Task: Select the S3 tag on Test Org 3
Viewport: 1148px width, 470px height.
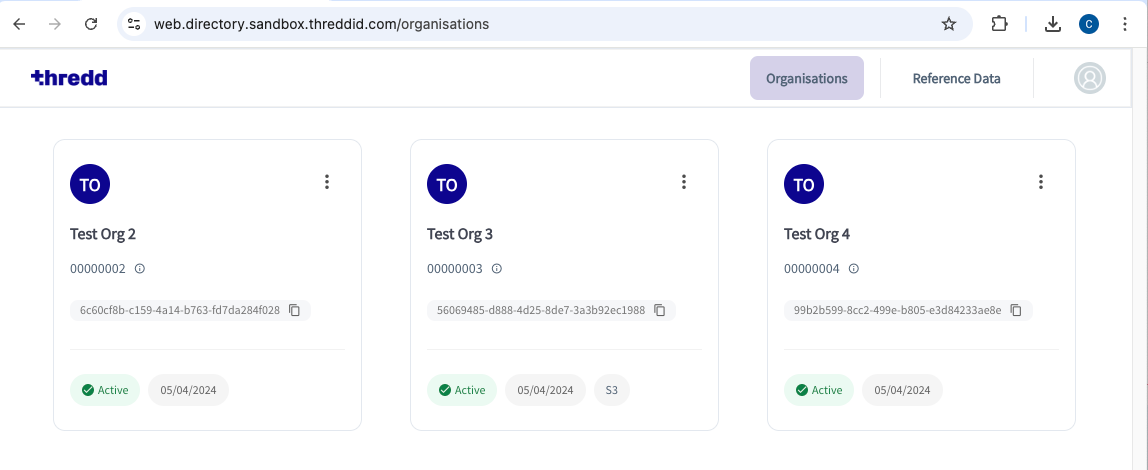Action: click(611, 390)
